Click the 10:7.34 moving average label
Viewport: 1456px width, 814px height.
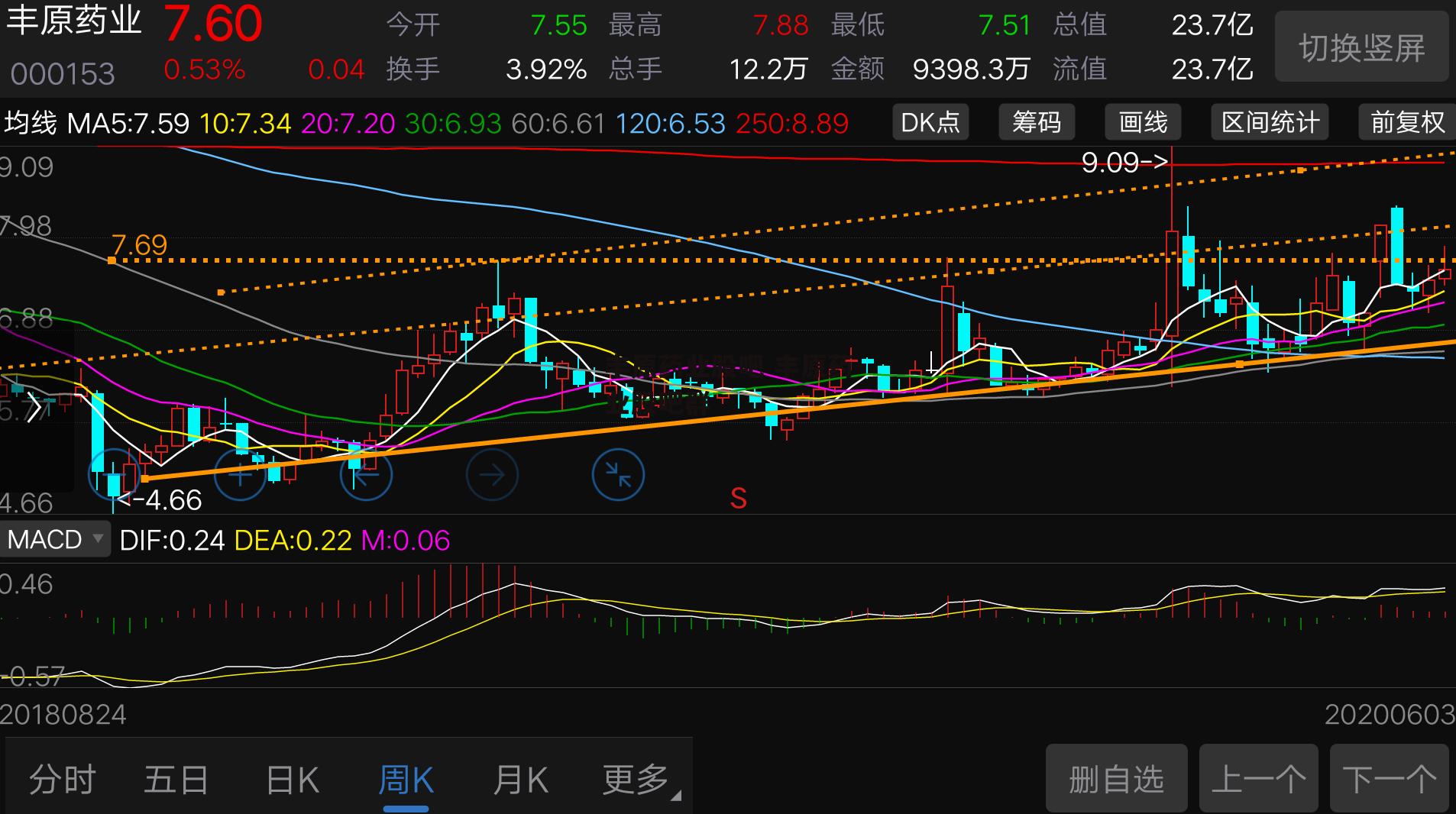[245, 123]
